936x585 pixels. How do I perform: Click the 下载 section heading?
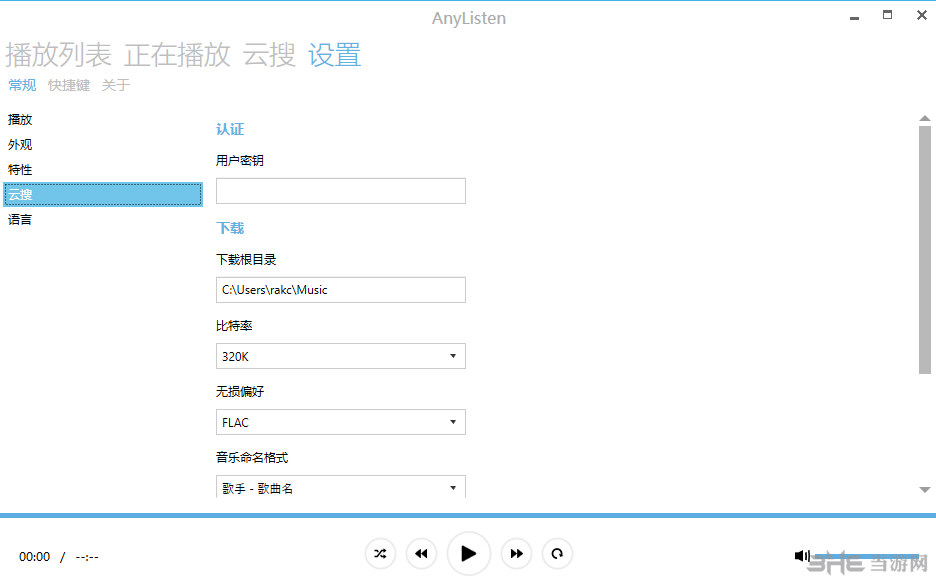click(x=230, y=228)
